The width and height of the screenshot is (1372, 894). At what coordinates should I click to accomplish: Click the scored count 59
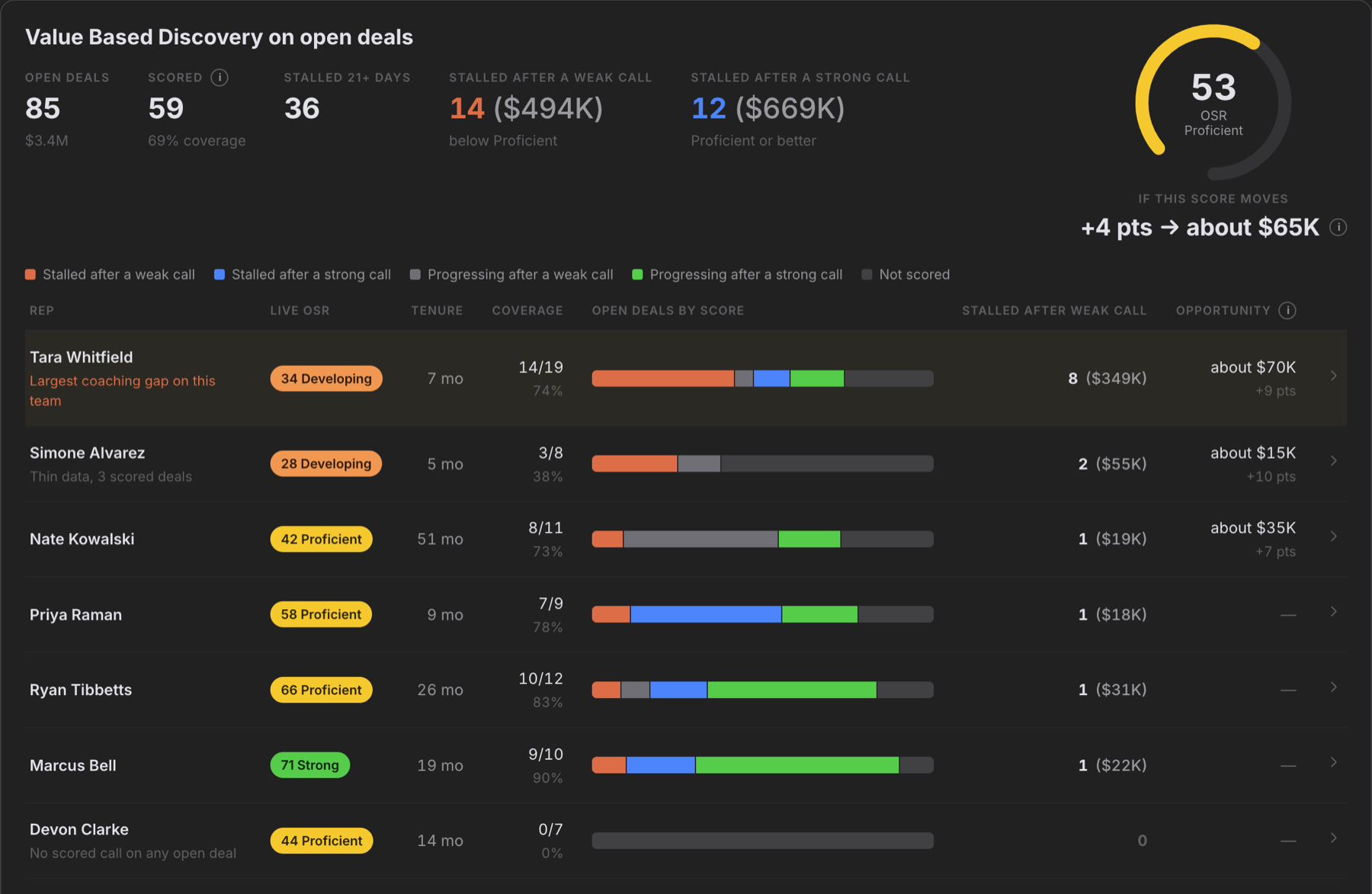(166, 108)
